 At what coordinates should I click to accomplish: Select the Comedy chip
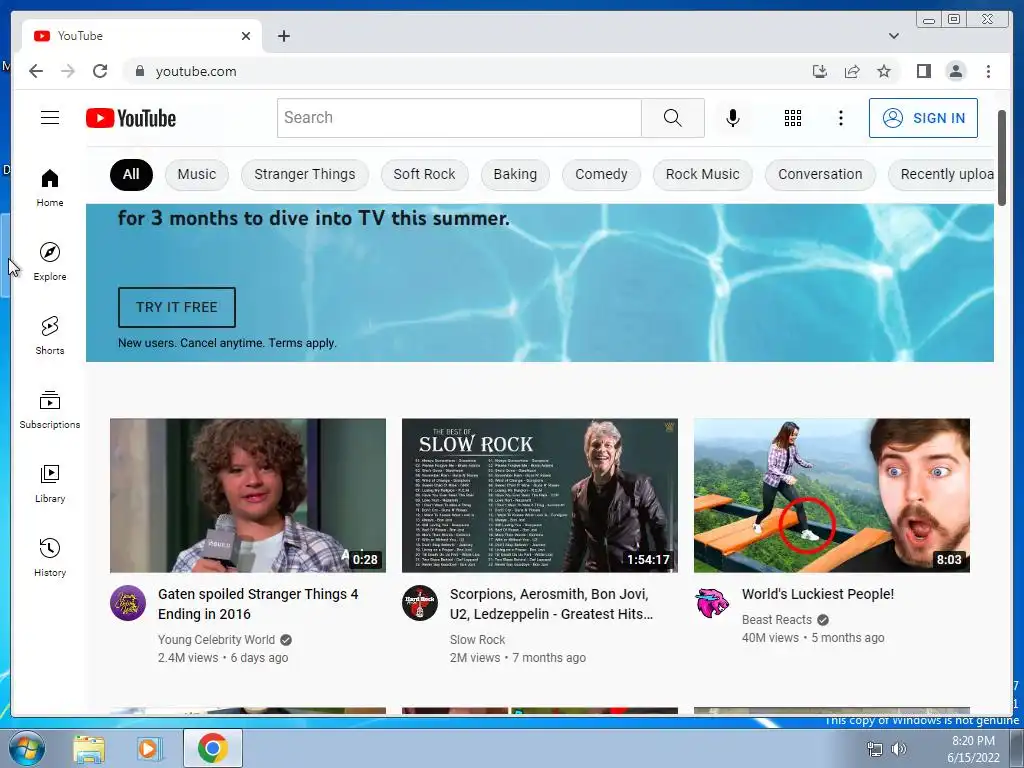(601, 174)
